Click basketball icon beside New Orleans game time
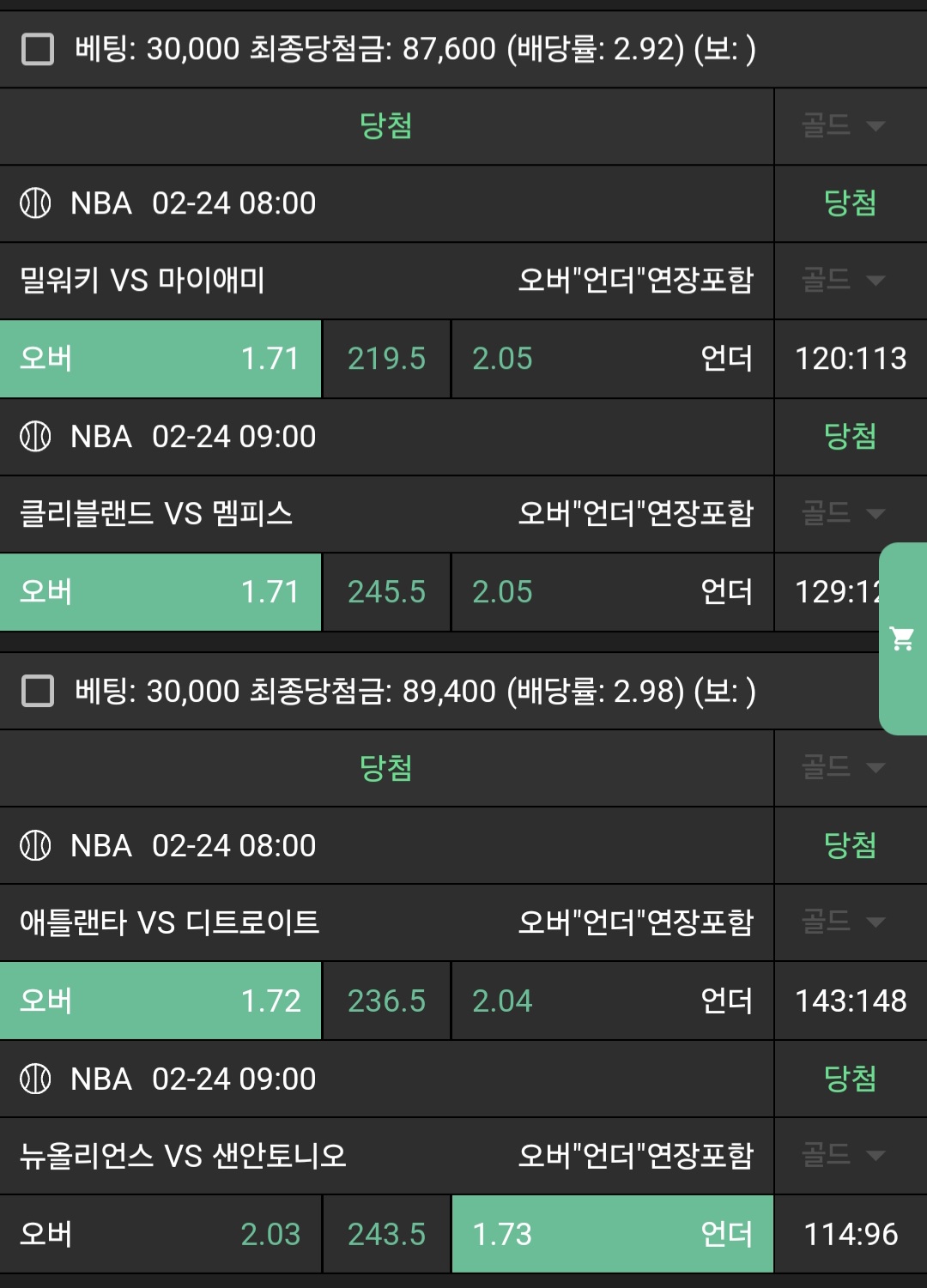This screenshot has height=1288, width=927. click(x=35, y=1079)
